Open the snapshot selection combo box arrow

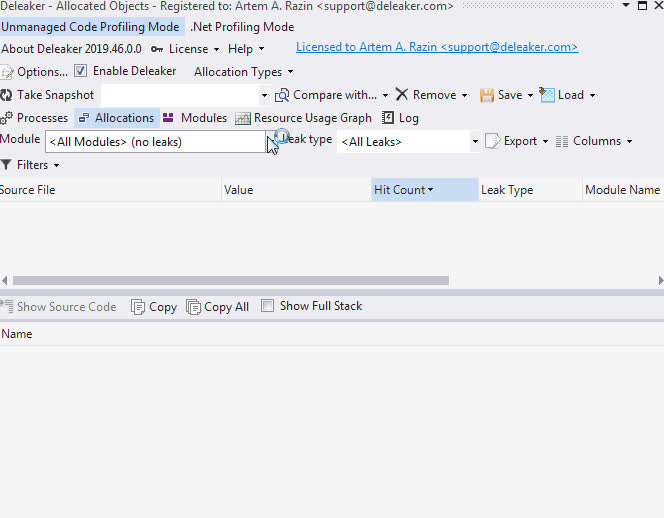264,95
